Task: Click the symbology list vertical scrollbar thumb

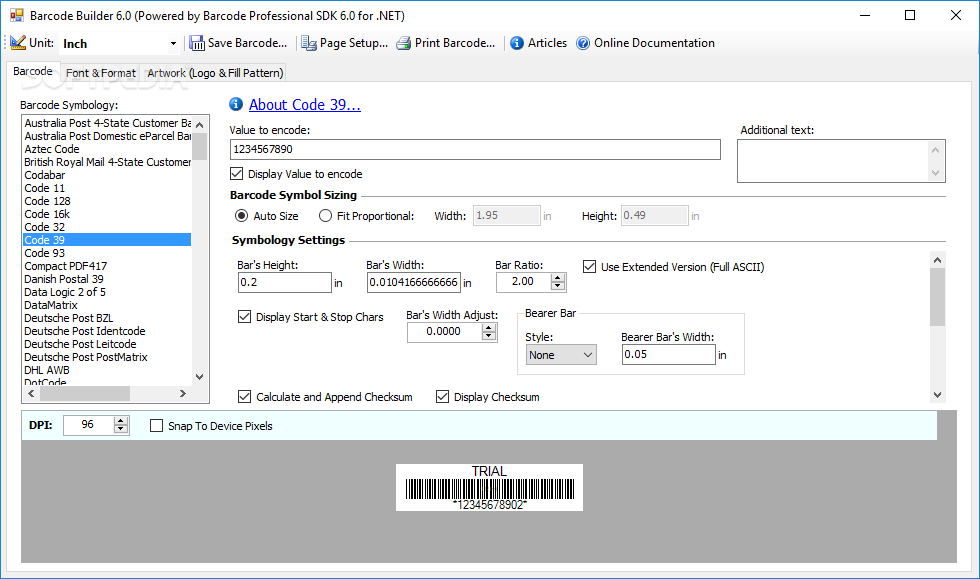Action: coord(199,146)
